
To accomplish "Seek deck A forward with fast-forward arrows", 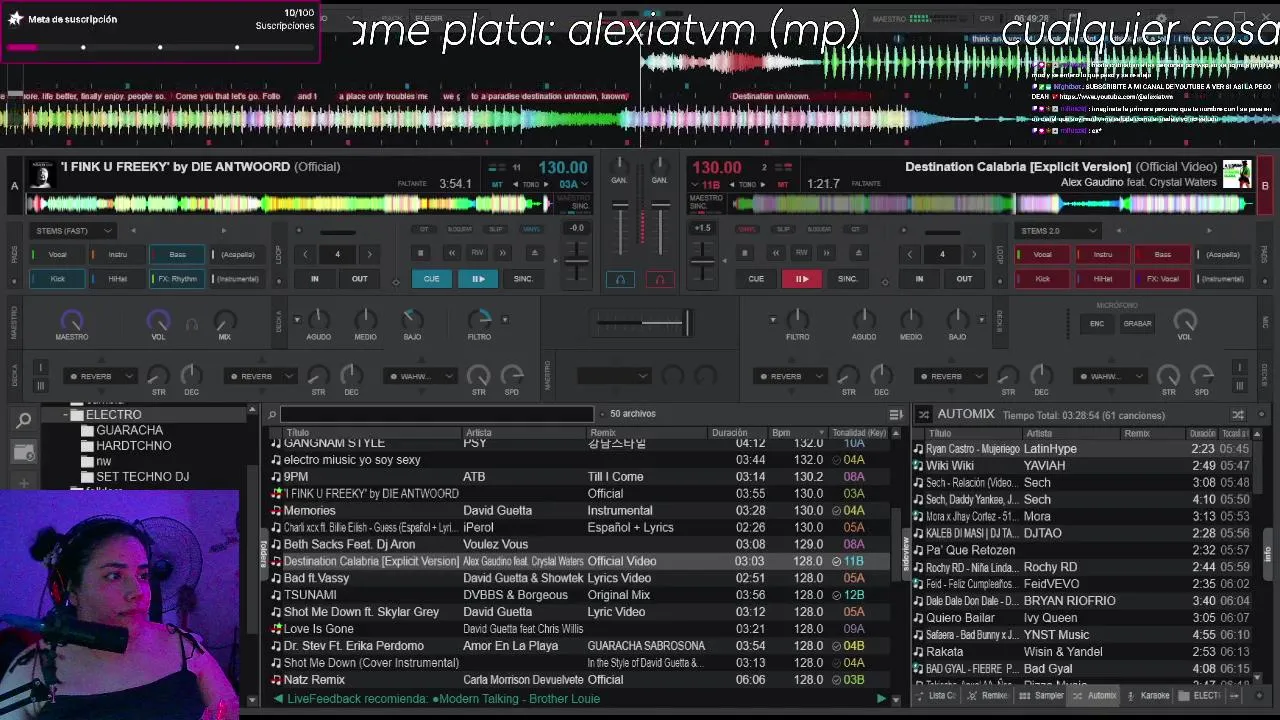I will click(503, 254).
